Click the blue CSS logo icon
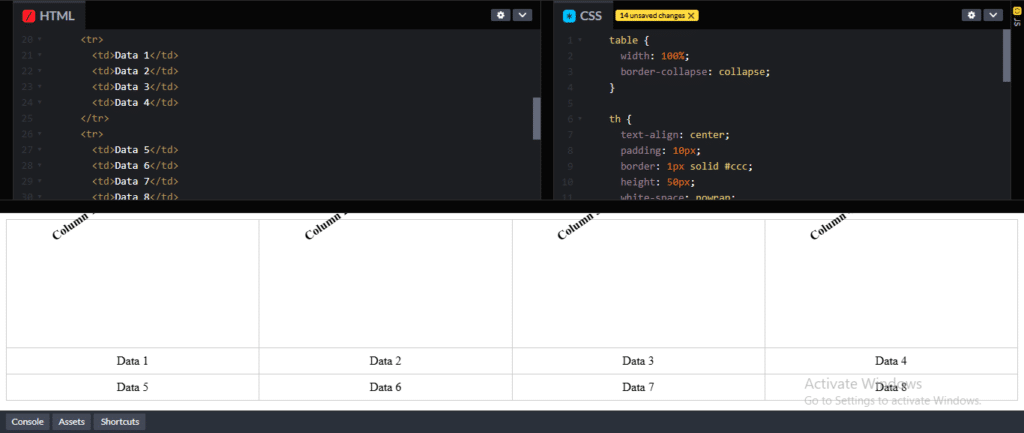The height and width of the screenshot is (433, 1024). (x=570, y=16)
